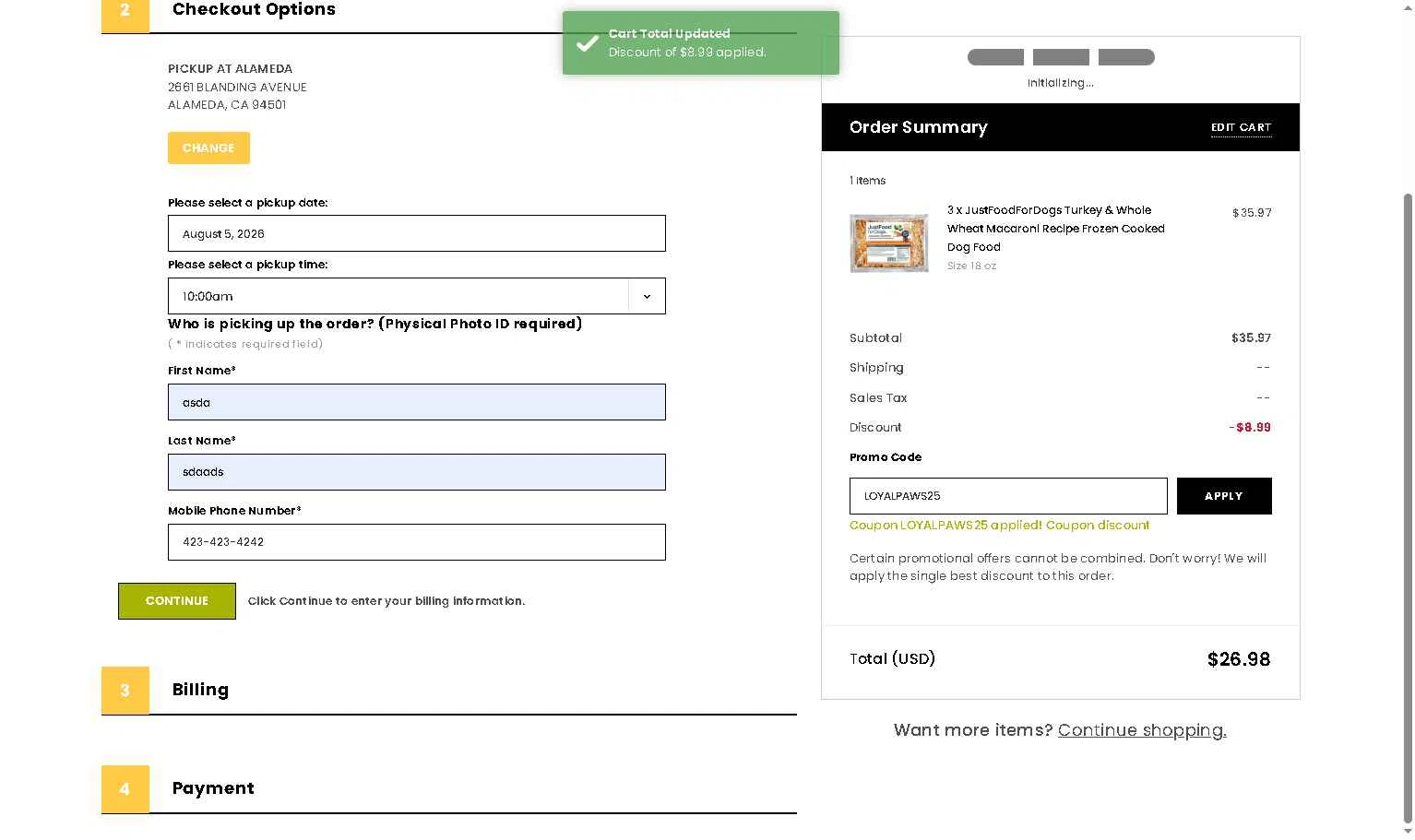1415x840 pixels.
Task: Click the APPLY promo code button
Action: pos(1224,496)
